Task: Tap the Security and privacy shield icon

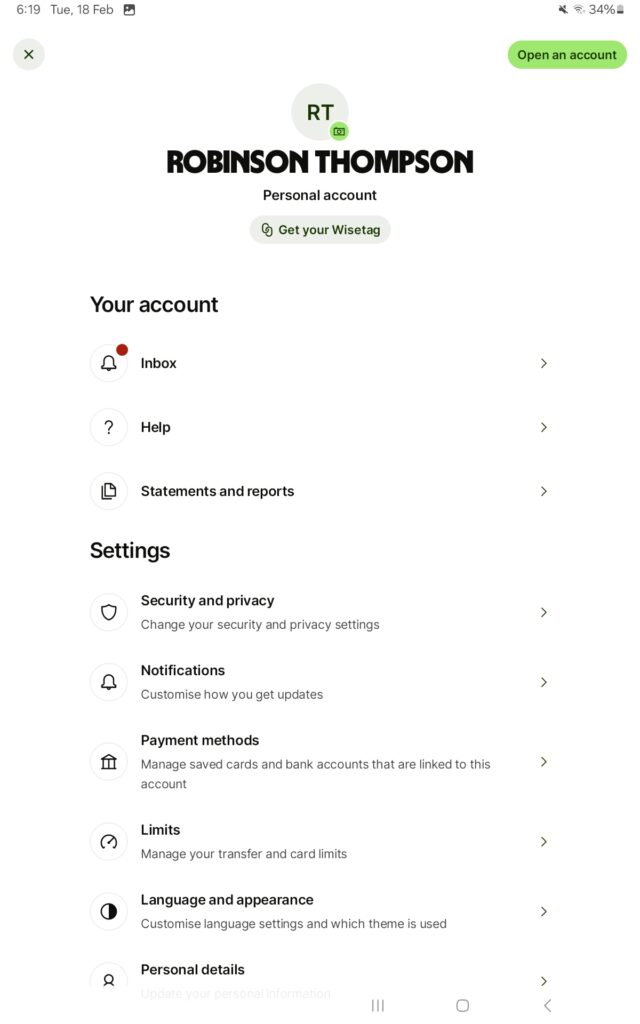Action: 109,612
